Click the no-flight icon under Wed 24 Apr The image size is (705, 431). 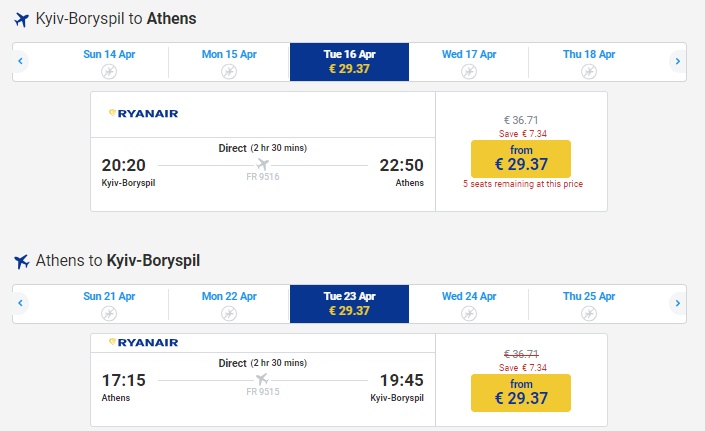468,313
